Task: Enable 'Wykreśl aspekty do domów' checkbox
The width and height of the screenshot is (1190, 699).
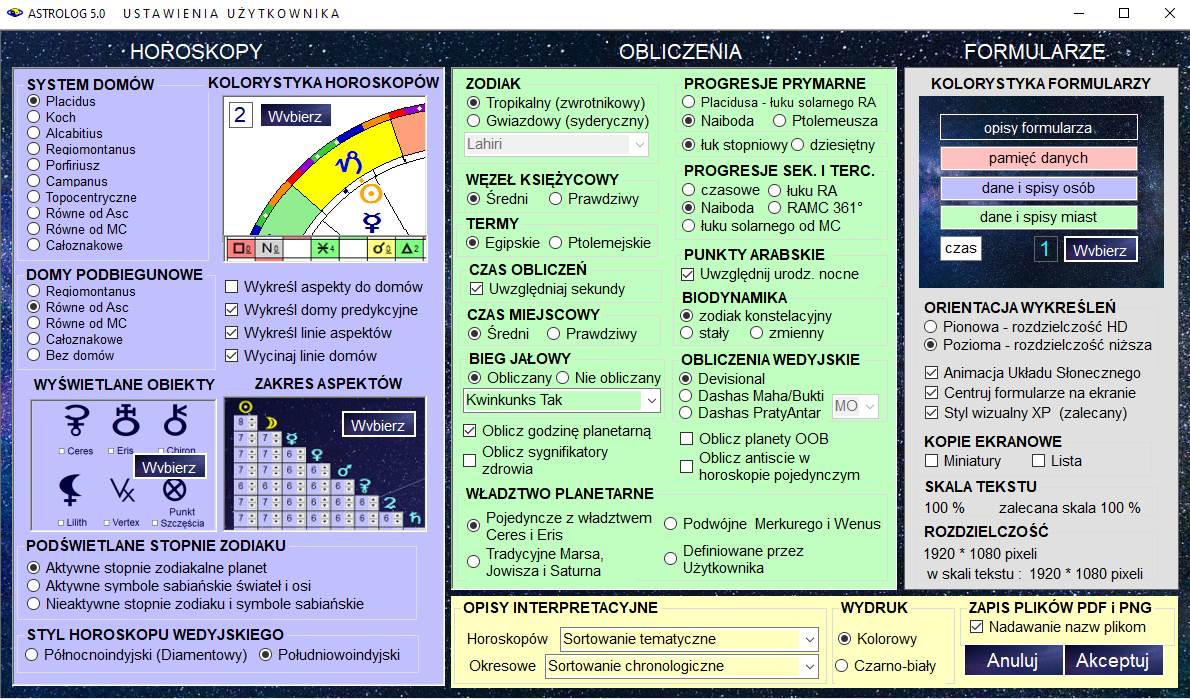Action: coord(232,287)
